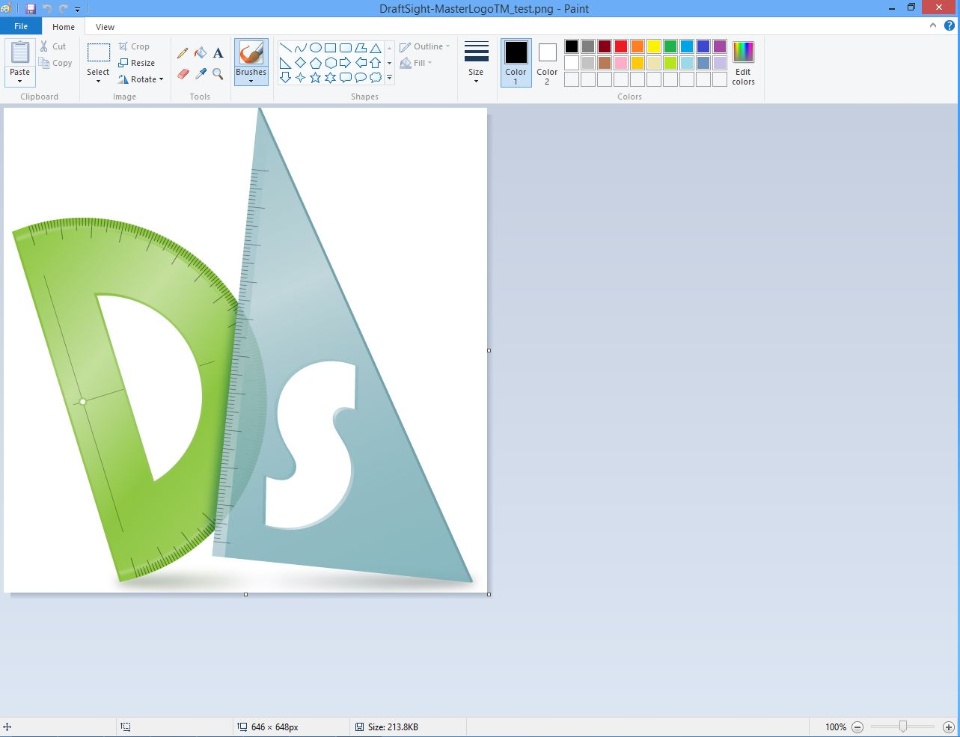Image resolution: width=960 pixels, height=737 pixels.
Task: Click the canvas right-edge resize handle
Action: 489,351
